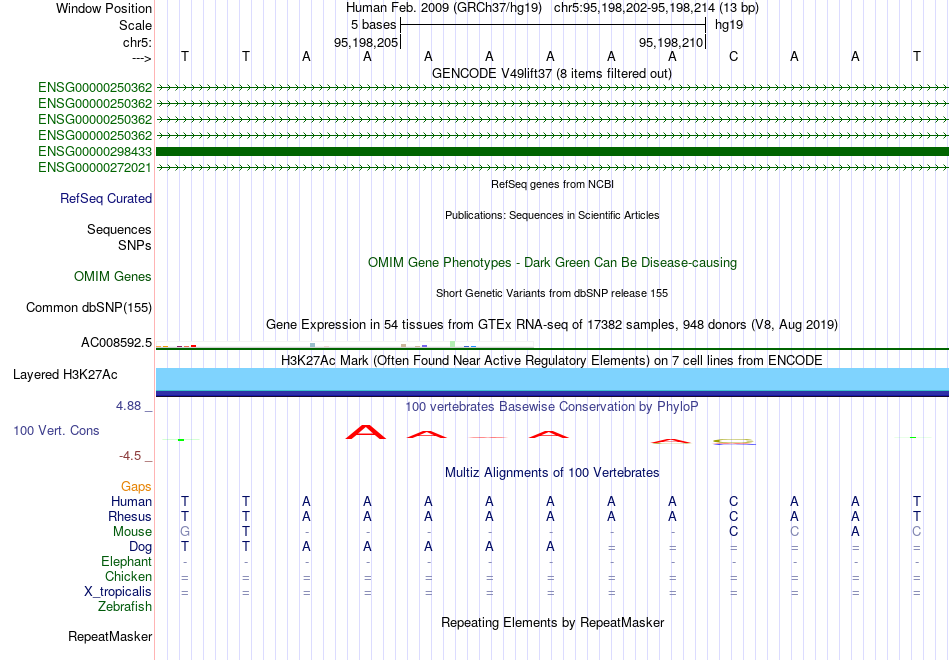This screenshot has width=950, height=660.
Task: Click the X_tropicalis alignment row label
Action: 118,592
